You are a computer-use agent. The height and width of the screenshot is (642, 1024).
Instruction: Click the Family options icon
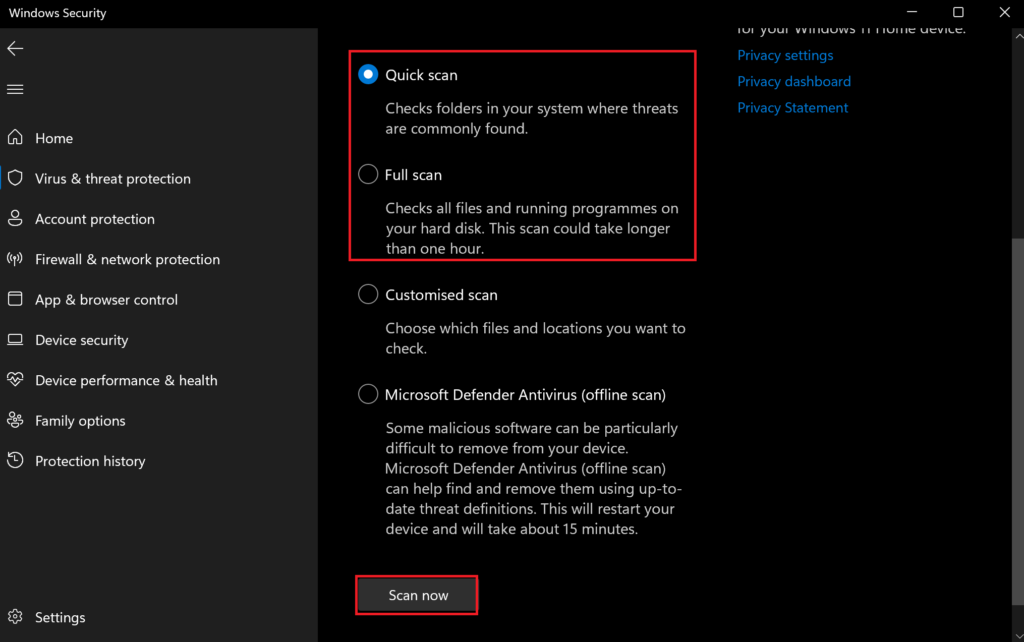[15, 420]
